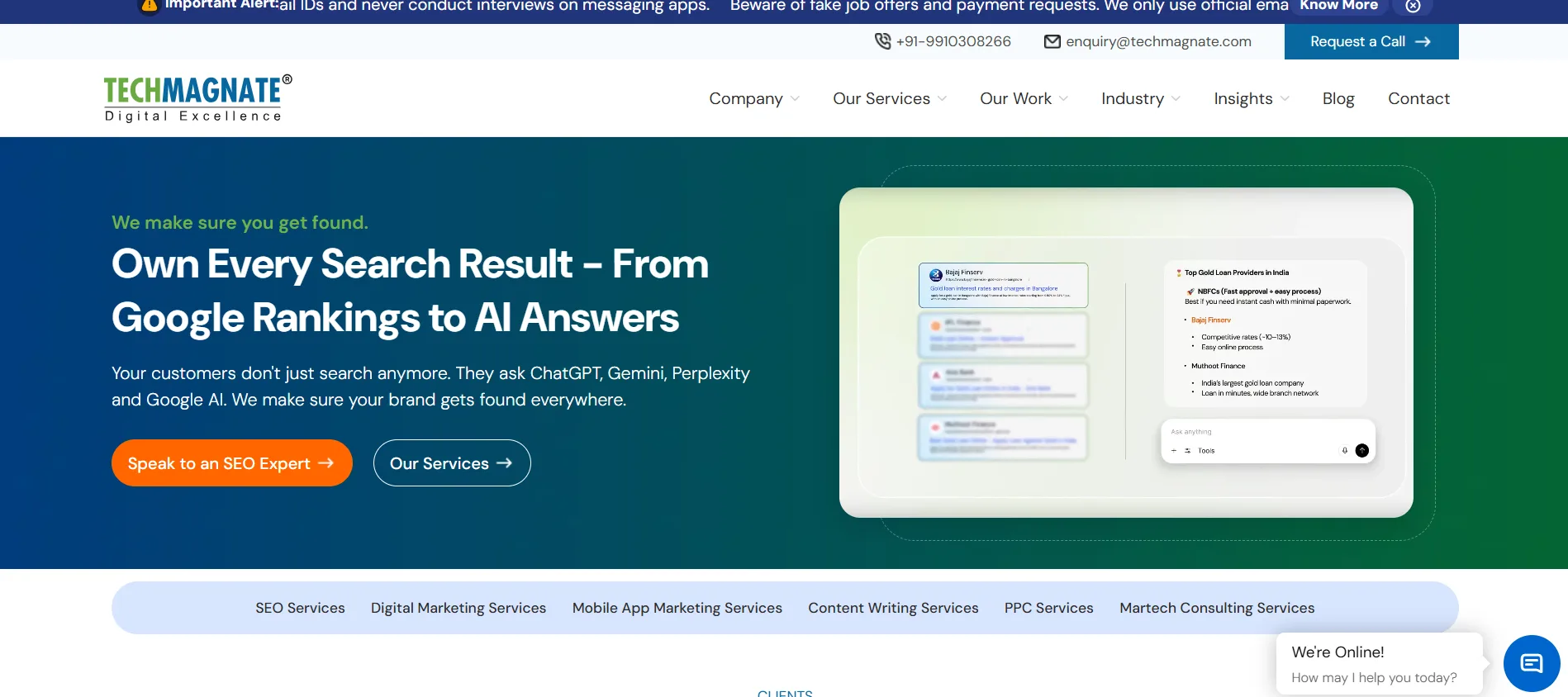This screenshot has width=1568, height=697.
Task: Click the black send icon in Ask anything box
Action: coord(1362,450)
